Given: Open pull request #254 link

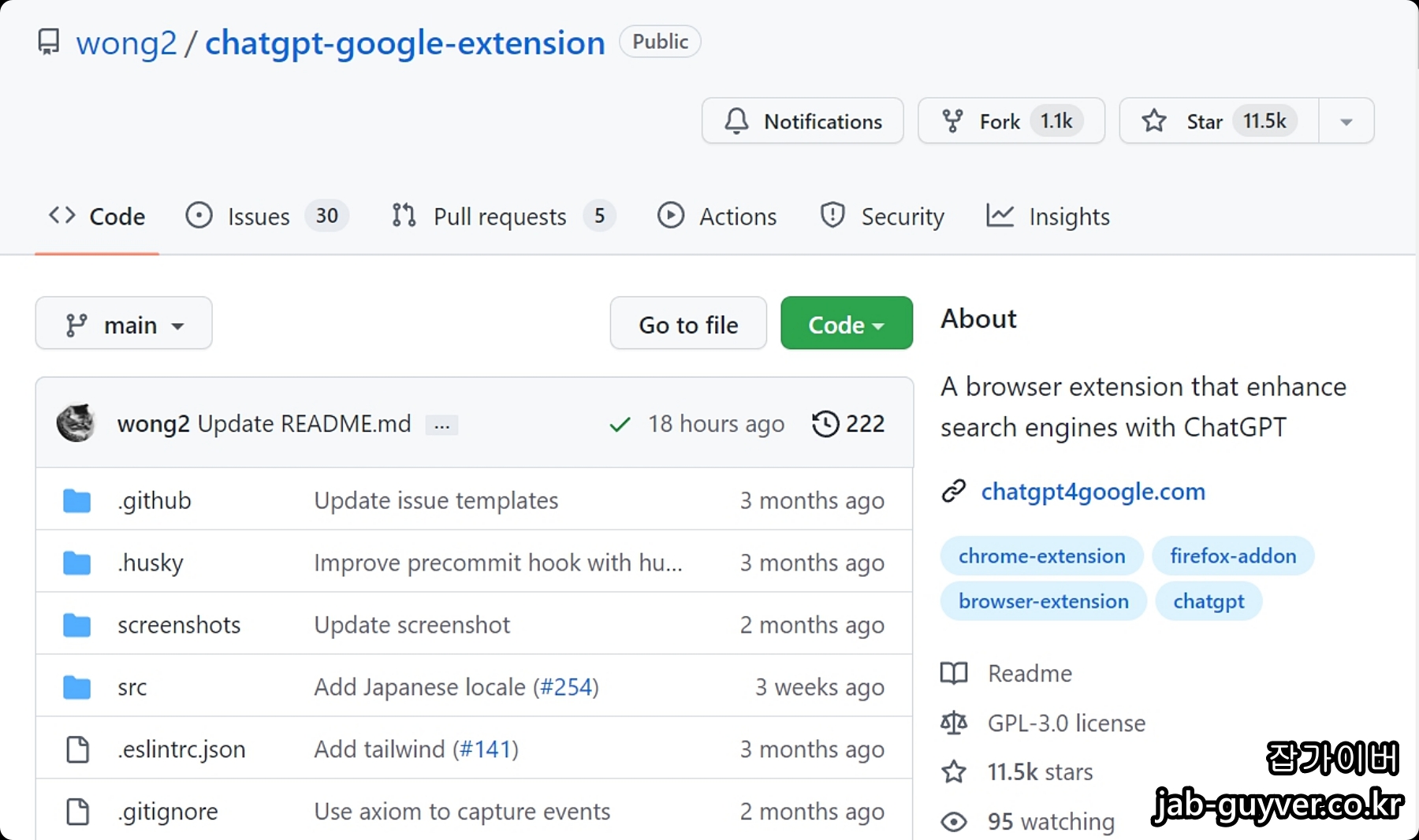Looking at the screenshot, I should pyautogui.click(x=566, y=687).
